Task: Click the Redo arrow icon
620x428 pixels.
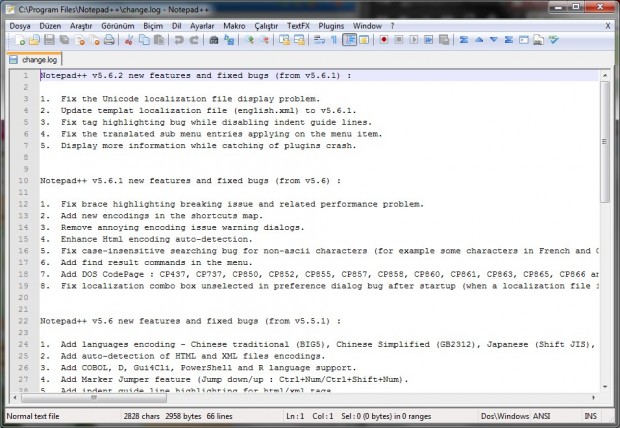Action: (x=194, y=40)
